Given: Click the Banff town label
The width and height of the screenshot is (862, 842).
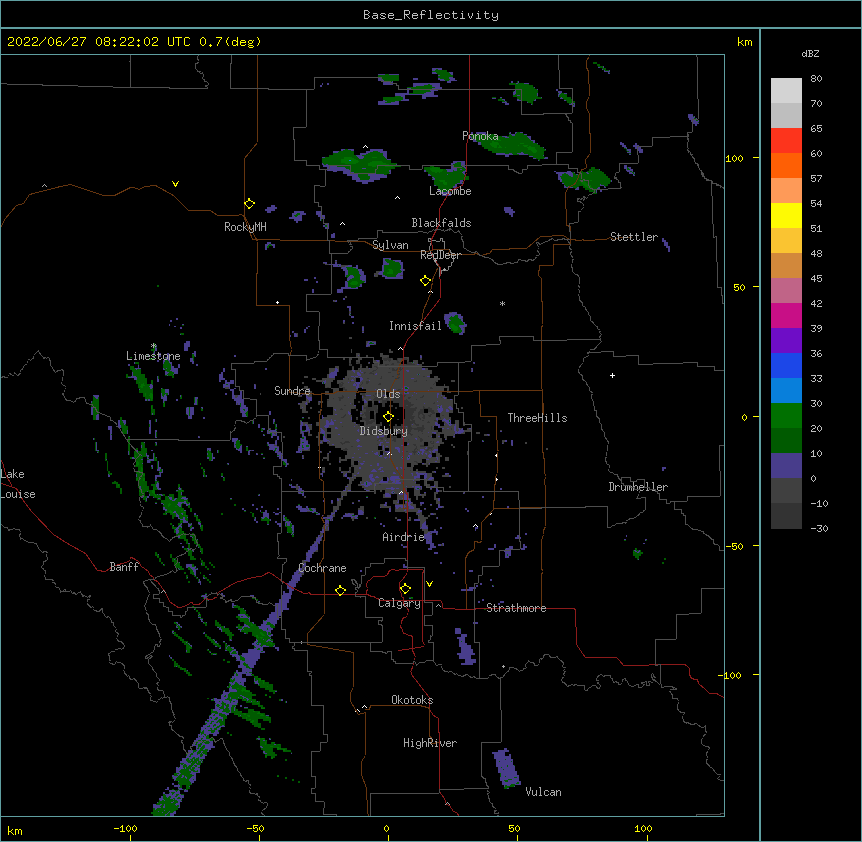Looking at the screenshot, I should [124, 567].
